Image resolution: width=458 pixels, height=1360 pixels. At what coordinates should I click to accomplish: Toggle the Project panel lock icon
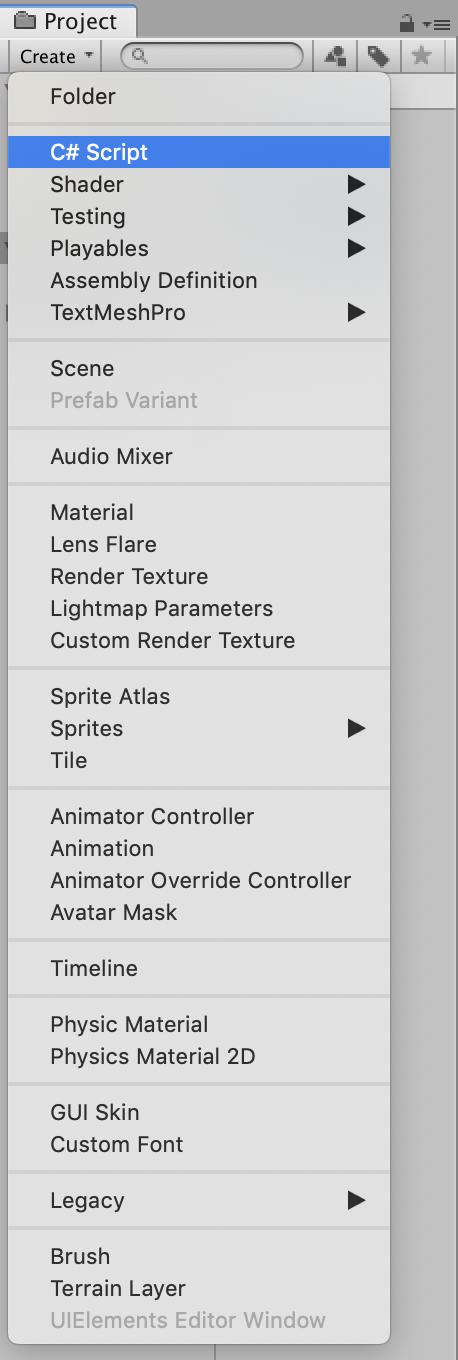coord(406,22)
